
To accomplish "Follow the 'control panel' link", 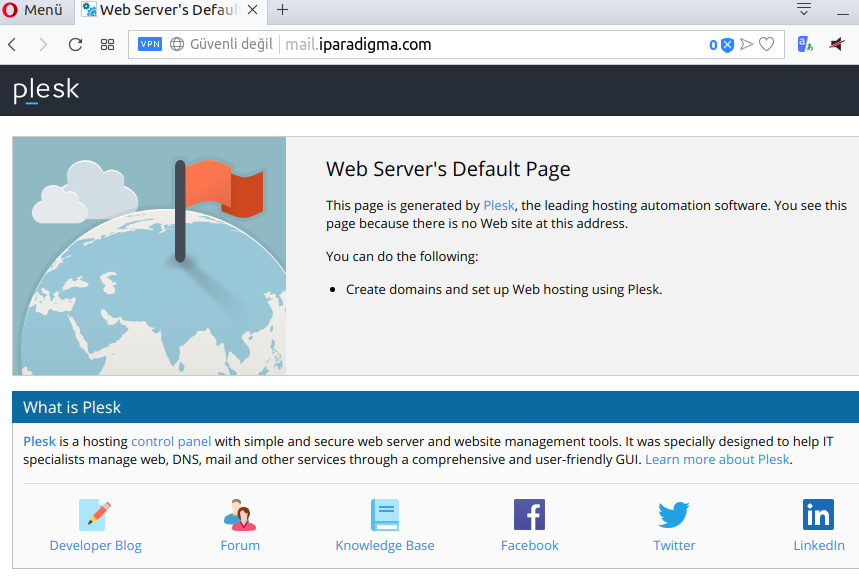I will [x=171, y=442].
